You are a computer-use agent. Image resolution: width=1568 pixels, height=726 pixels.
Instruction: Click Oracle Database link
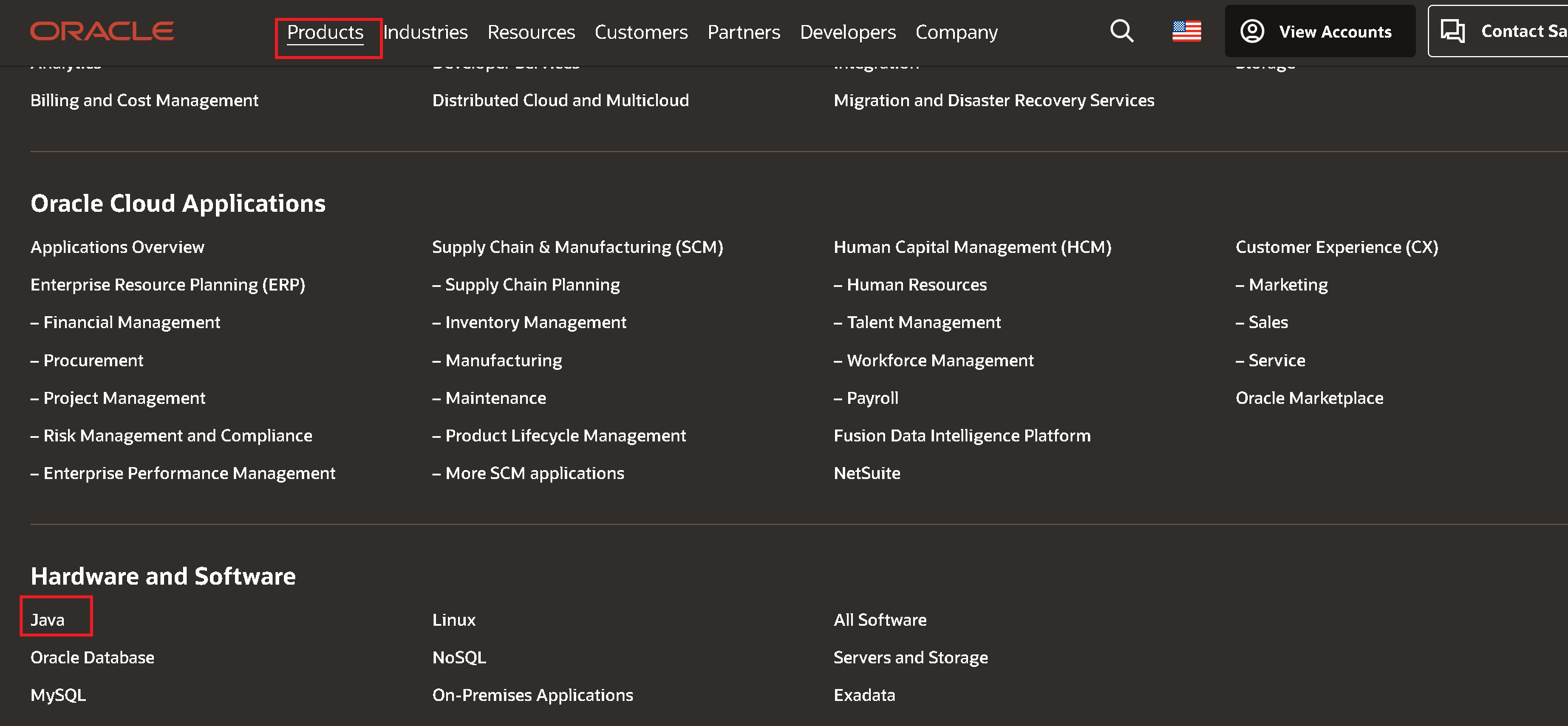(92, 657)
